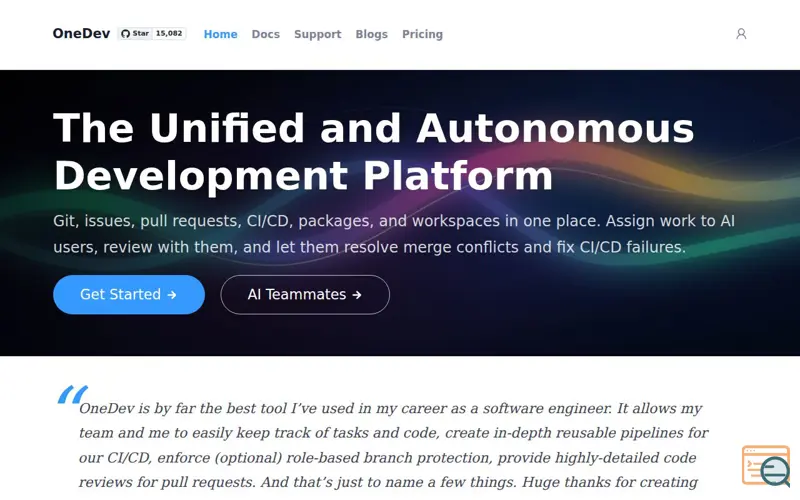
Task: Click the AI Teammates button
Action: point(305,294)
